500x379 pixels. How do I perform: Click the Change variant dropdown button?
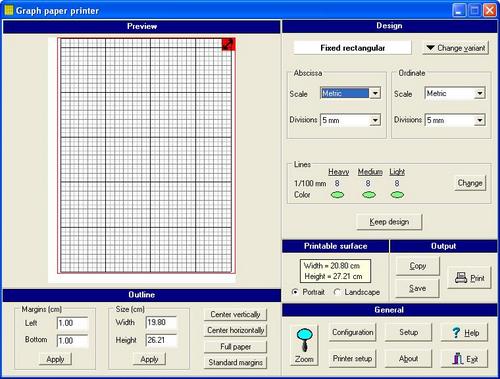tap(456, 48)
